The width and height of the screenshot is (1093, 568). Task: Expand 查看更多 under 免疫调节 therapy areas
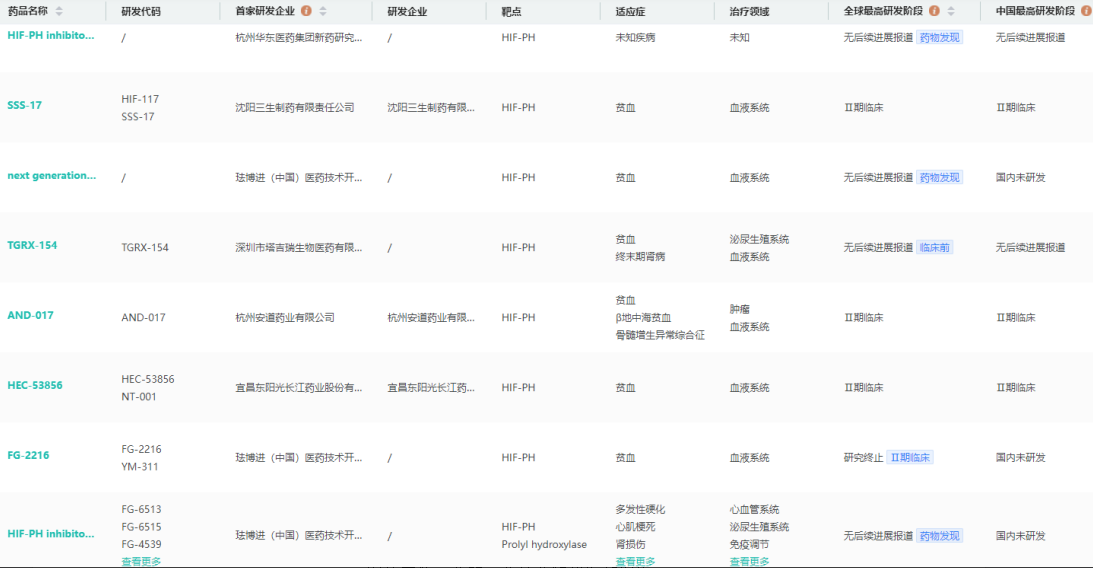(749, 562)
